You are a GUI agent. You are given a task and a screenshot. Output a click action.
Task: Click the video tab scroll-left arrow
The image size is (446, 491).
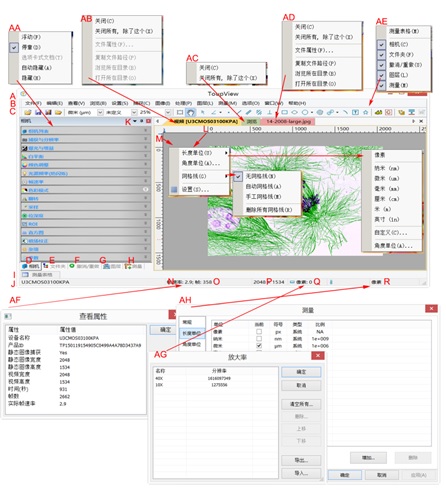click(158, 121)
